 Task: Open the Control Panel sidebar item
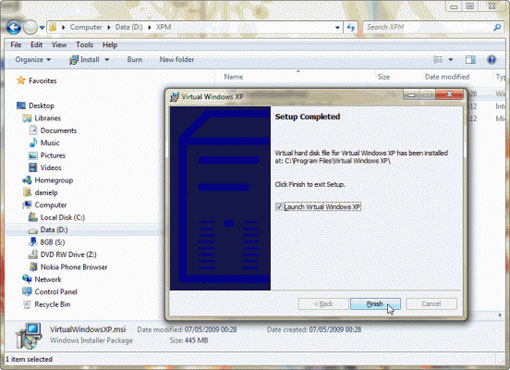click(x=50, y=292)
